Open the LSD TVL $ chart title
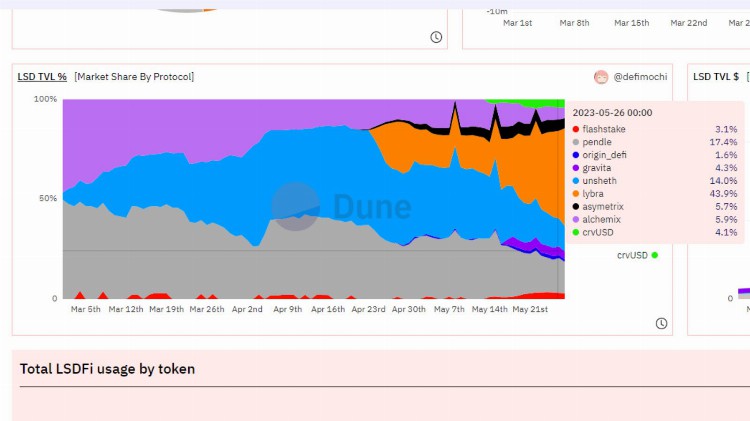The width and height of the screenshot is (750, 421). point(715,77)
